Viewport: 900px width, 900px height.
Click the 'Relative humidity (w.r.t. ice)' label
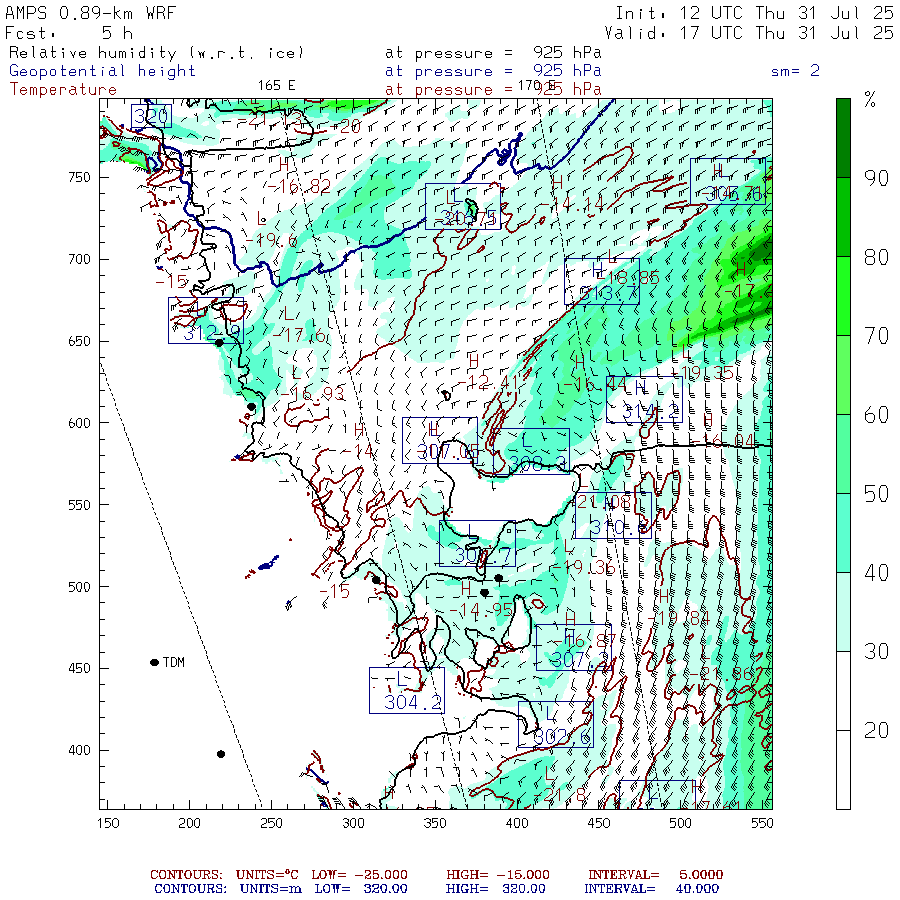click(x=156, y=53)
